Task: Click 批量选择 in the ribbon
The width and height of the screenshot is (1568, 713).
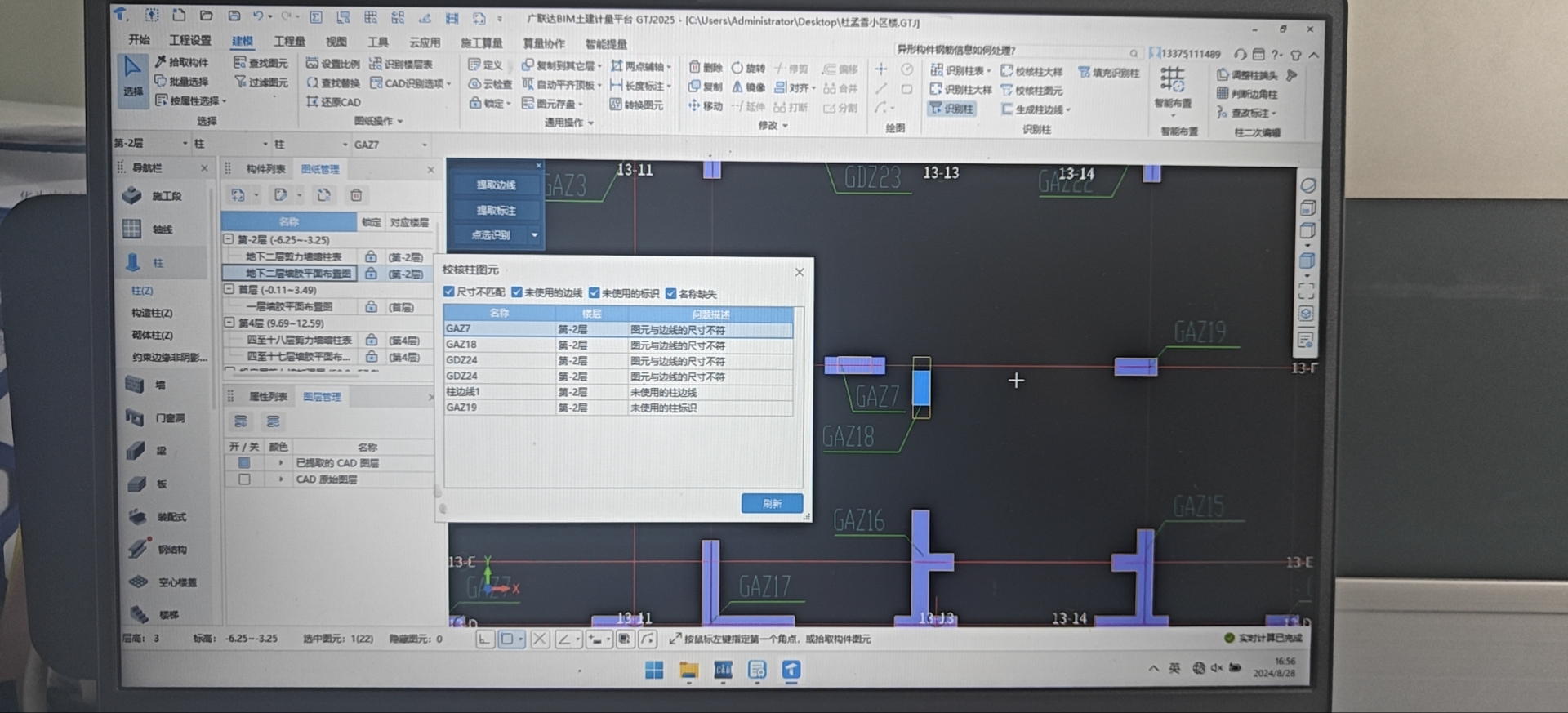Action: 181,81
